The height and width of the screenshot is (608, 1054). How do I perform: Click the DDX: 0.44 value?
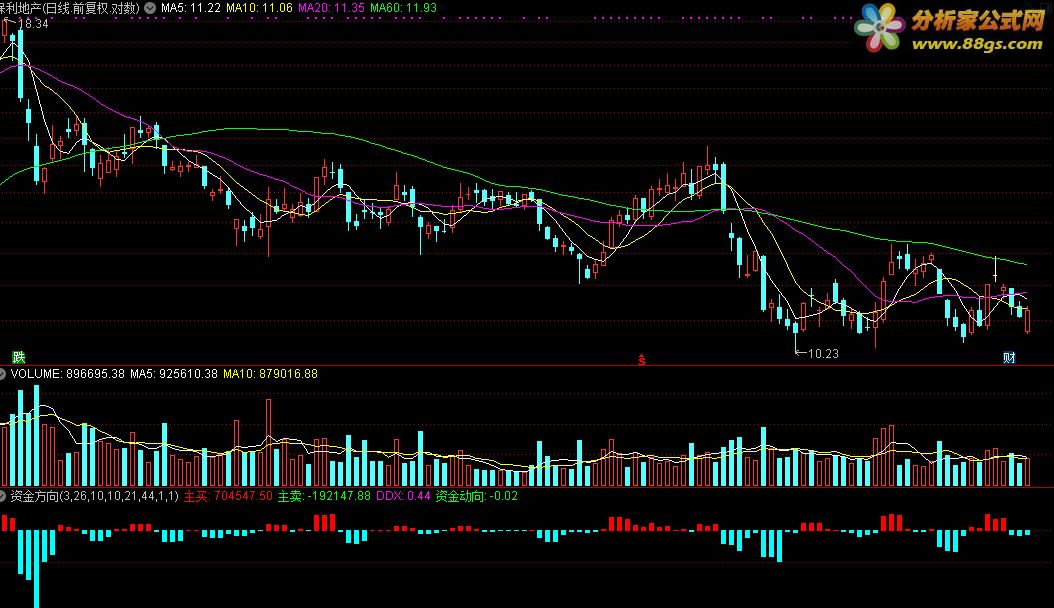point(403,496)
